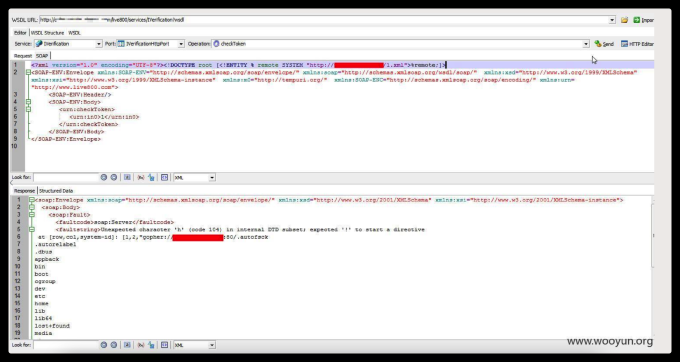This screenshot has width=680, height=362.
Task: Select the Response tab
Action: (24, 191)
